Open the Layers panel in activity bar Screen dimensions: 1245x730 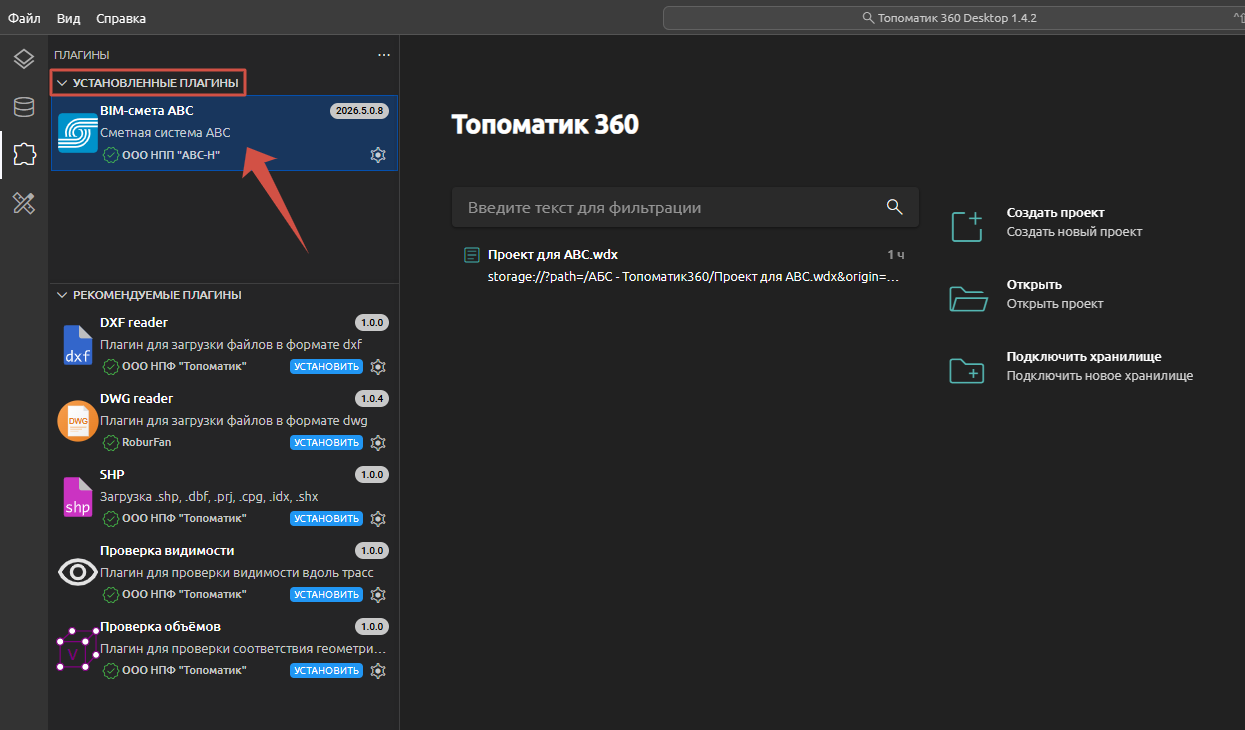pos(24,58)
